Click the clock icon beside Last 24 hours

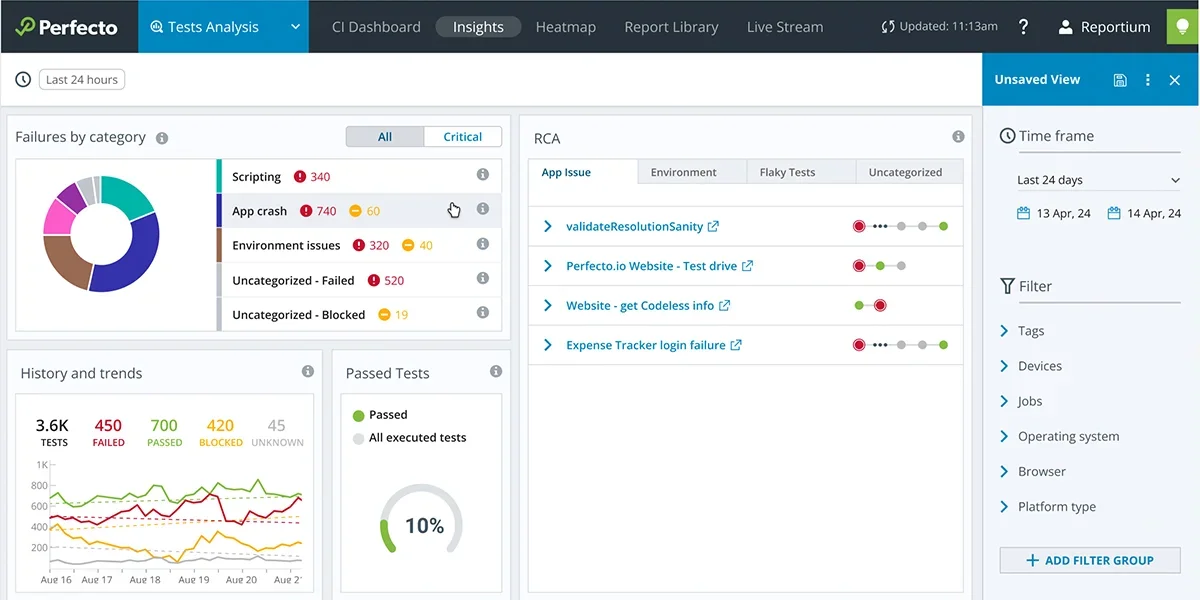click(x=23, y=79)
